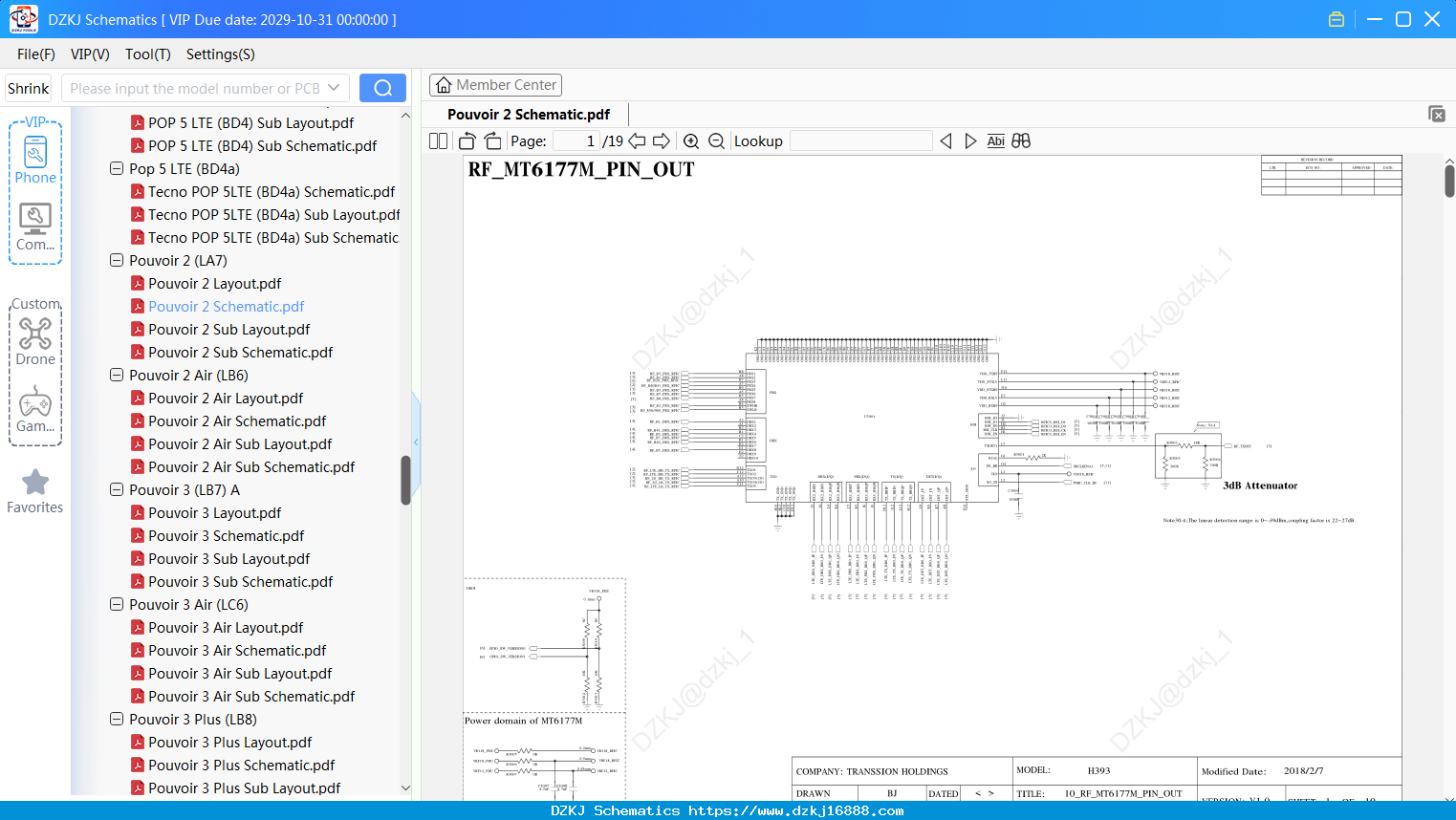Click the binoculars search icon
This screenshot has width=1456, height=820.
(1021, 141)
